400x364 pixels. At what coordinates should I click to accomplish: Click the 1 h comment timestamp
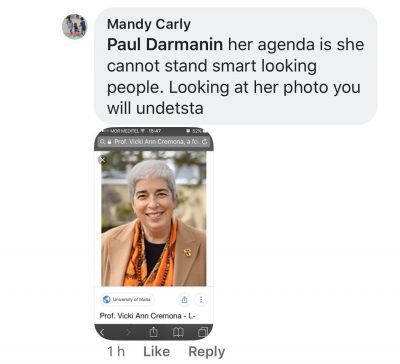click(116, 351)
